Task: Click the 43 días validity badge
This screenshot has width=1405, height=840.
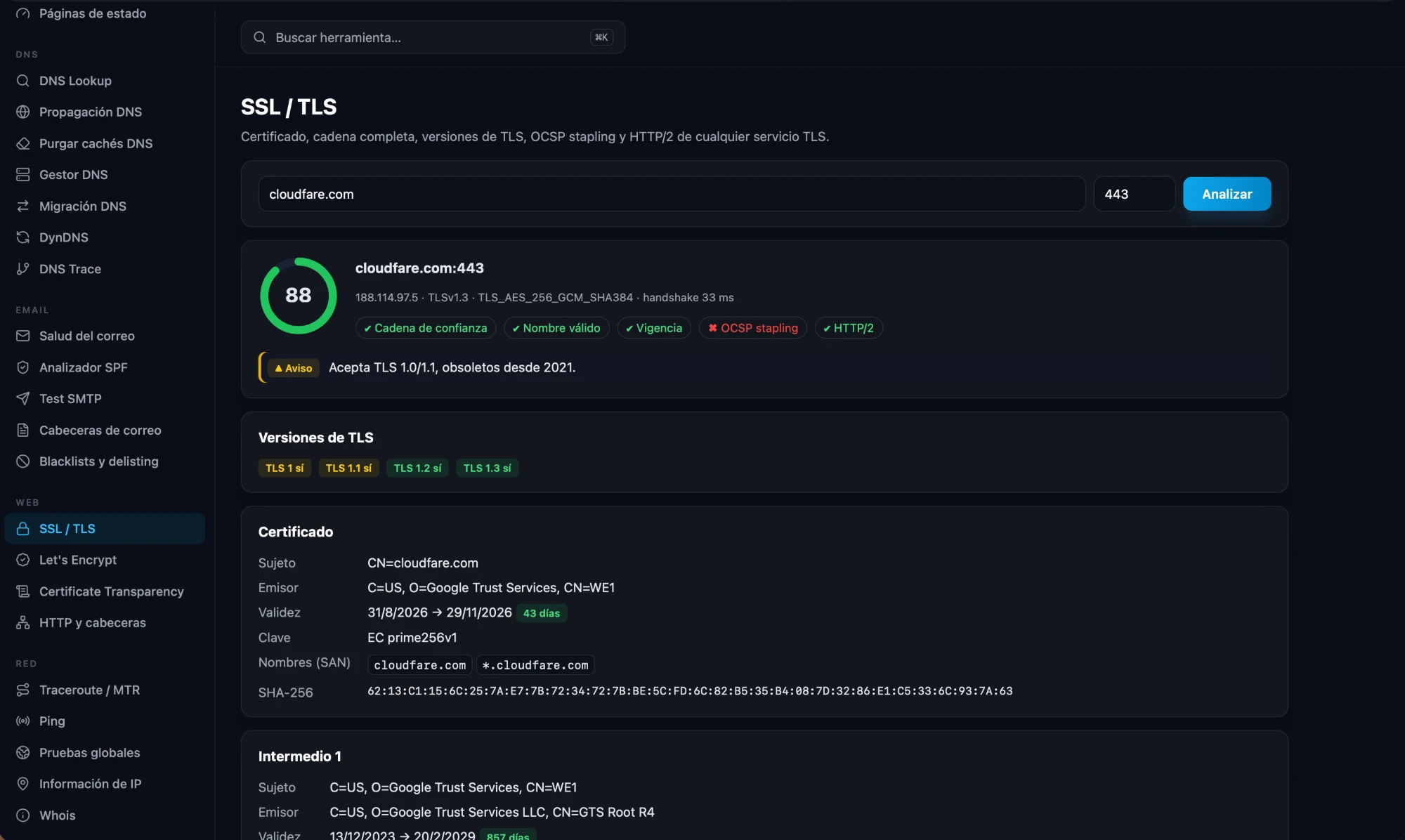Action: (x=542, y=613)
